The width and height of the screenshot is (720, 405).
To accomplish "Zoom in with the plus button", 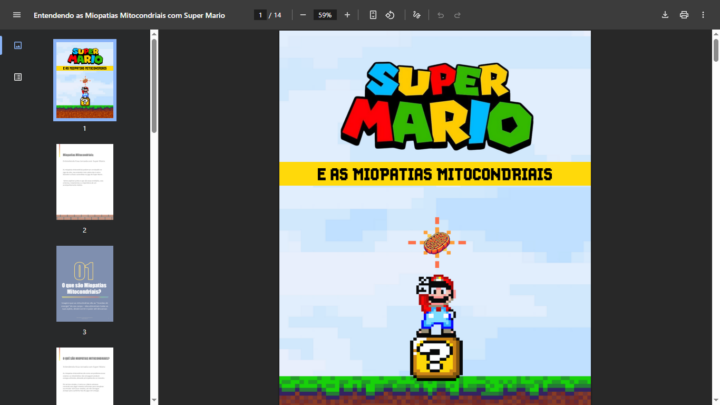I will [x=347, y=15].
